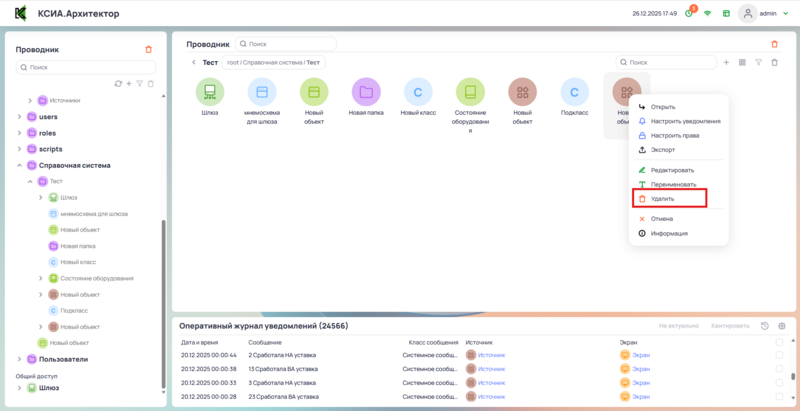Open the admin user dropdown
The width and height of the screenshot is (800, 411).
coord(764,14)
